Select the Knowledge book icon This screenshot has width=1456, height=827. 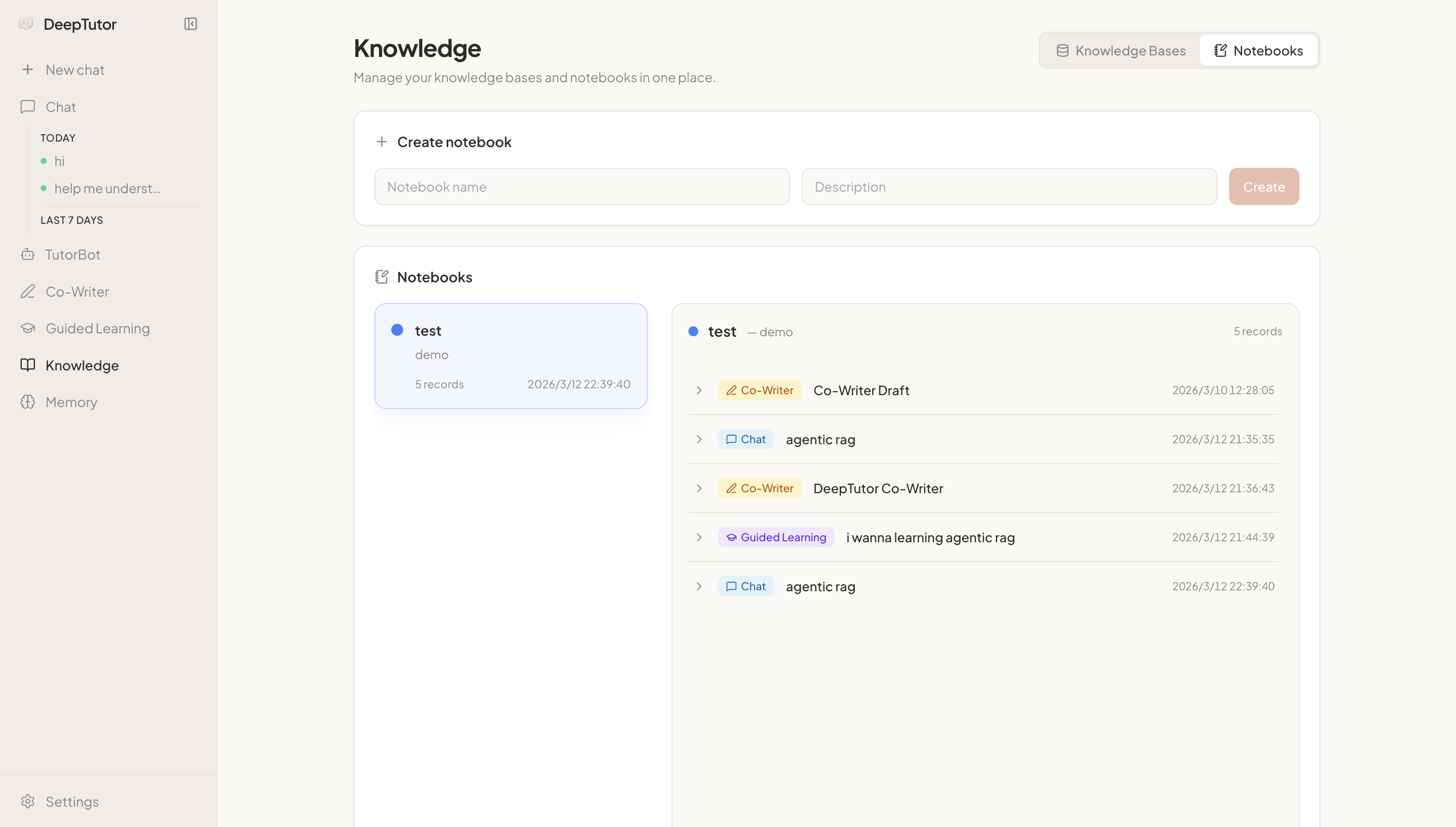pyautogui.click(x=28, y=365)
